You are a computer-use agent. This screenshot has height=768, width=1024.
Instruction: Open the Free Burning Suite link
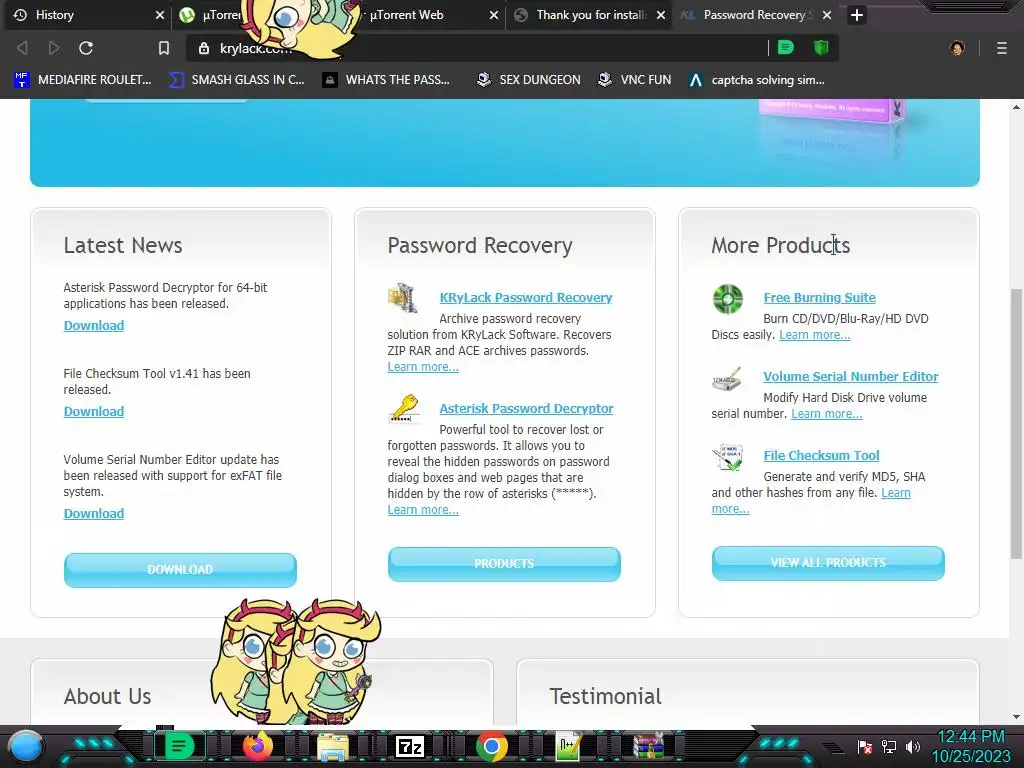coord(820,297)
